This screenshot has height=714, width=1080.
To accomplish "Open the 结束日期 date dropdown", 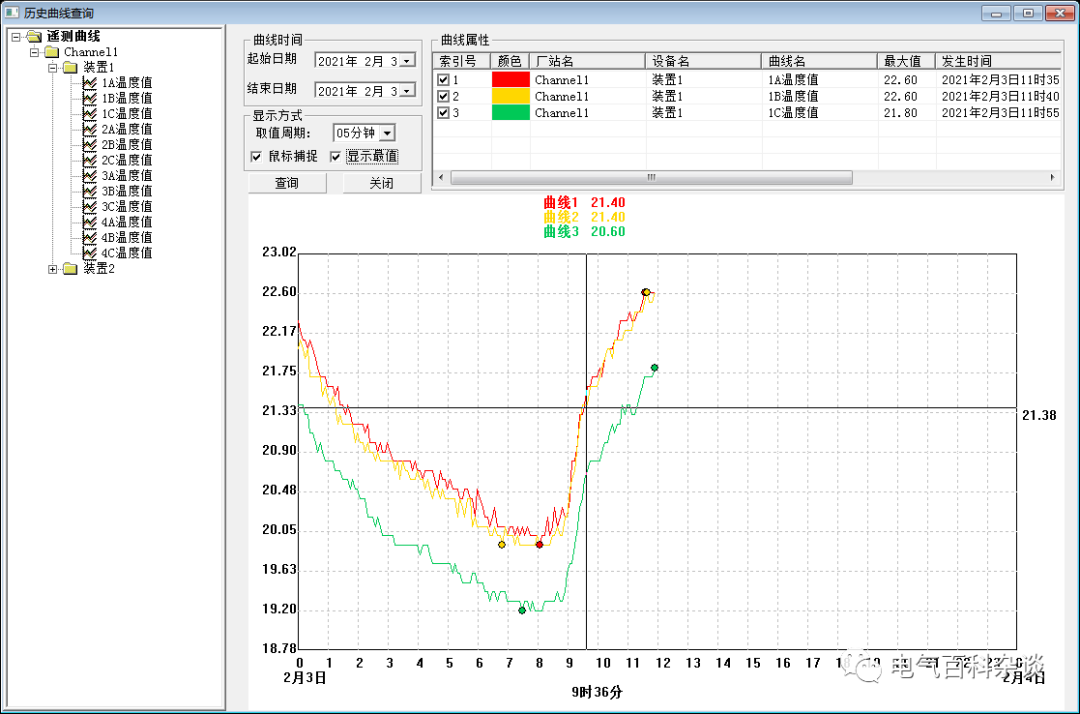I will [x=407, y=91].
